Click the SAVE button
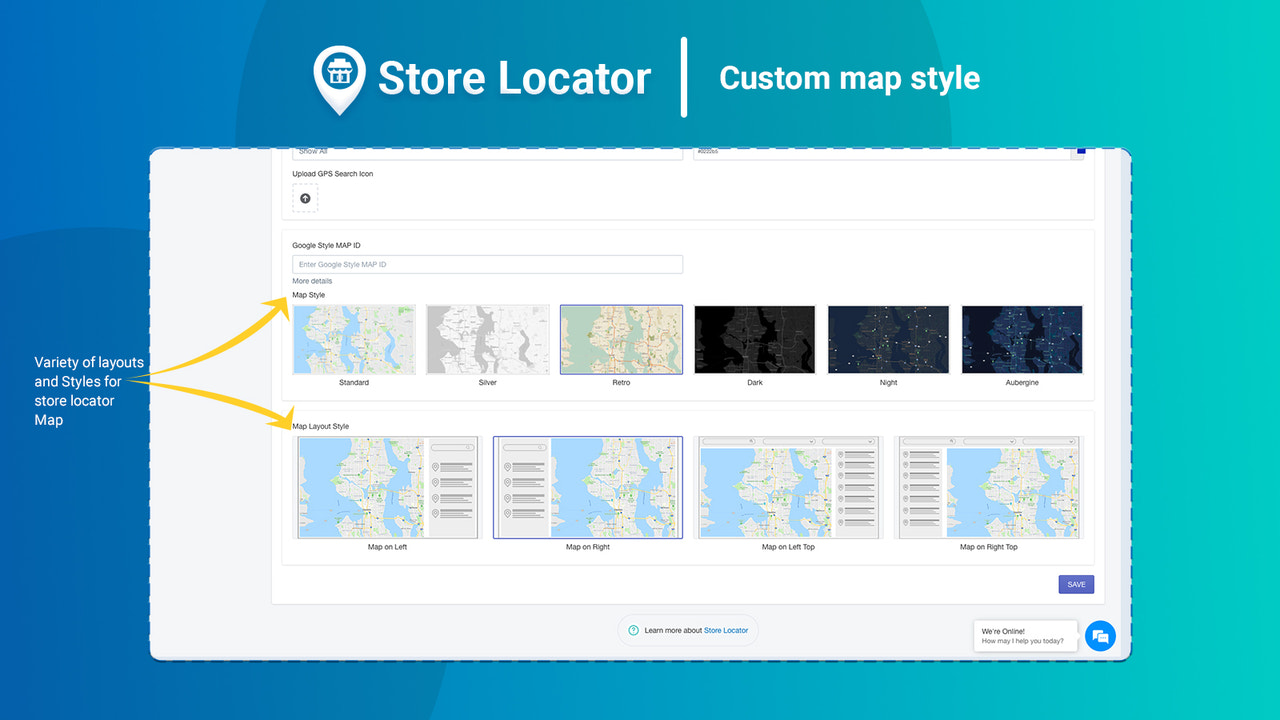The width and height of the screenshot is (1280, 720). (1076, 584)
